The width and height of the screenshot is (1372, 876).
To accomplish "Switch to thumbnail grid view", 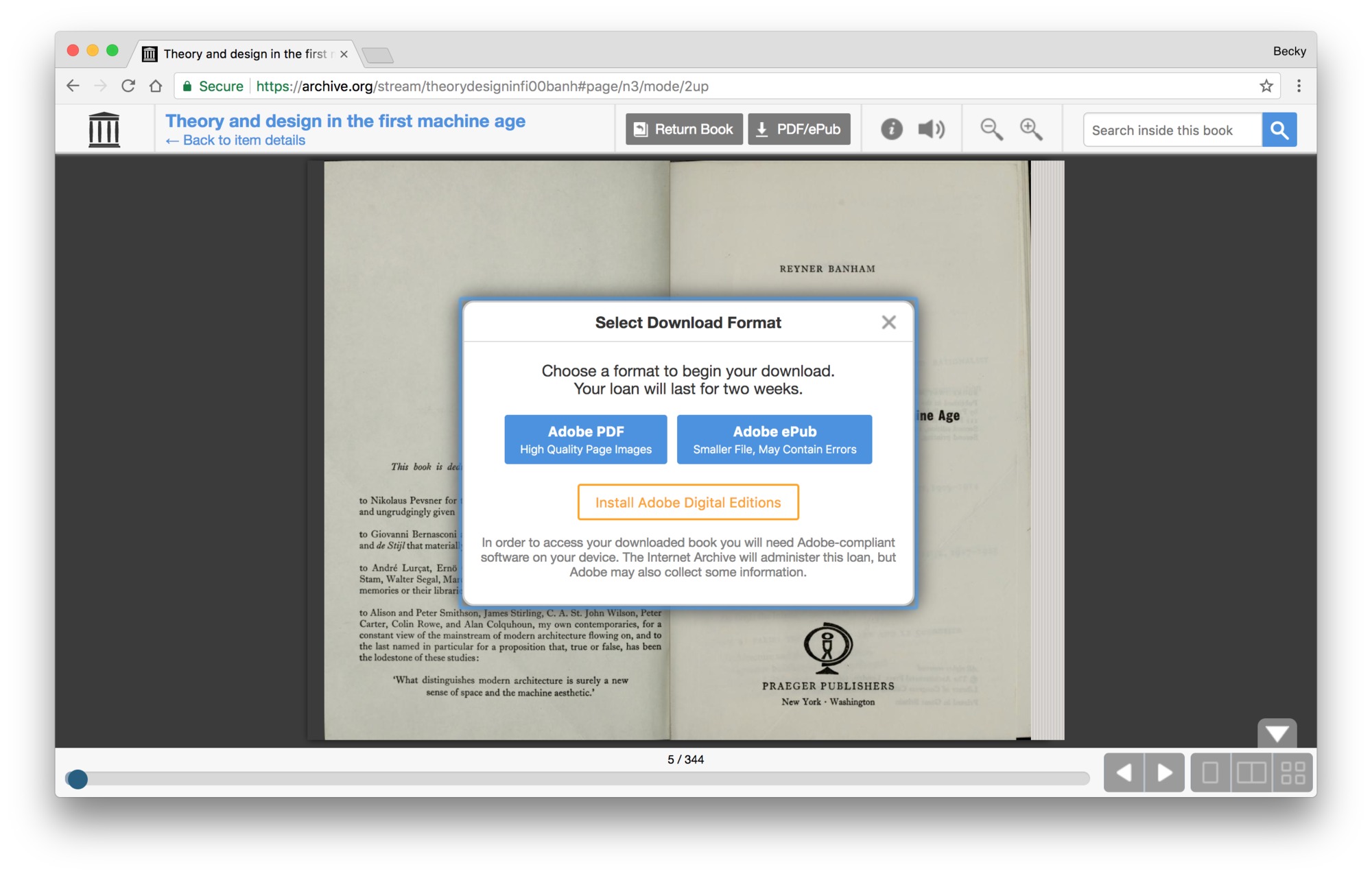I will click(x=1292, y=772).
